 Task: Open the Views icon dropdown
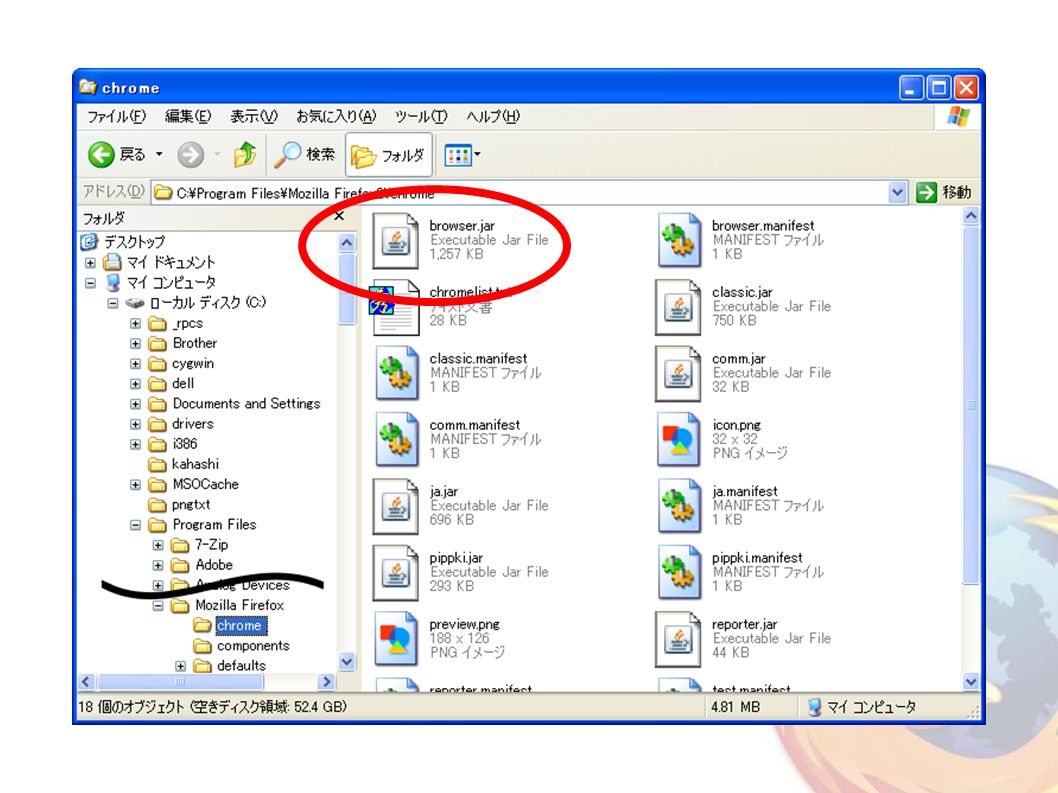pyautogui.click(x=462, y=155)
